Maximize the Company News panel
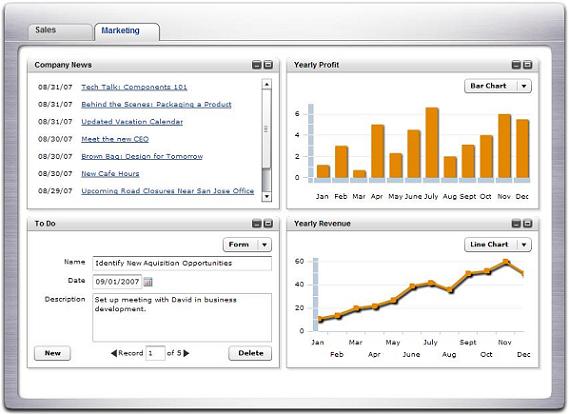 [x=268, y=65]
